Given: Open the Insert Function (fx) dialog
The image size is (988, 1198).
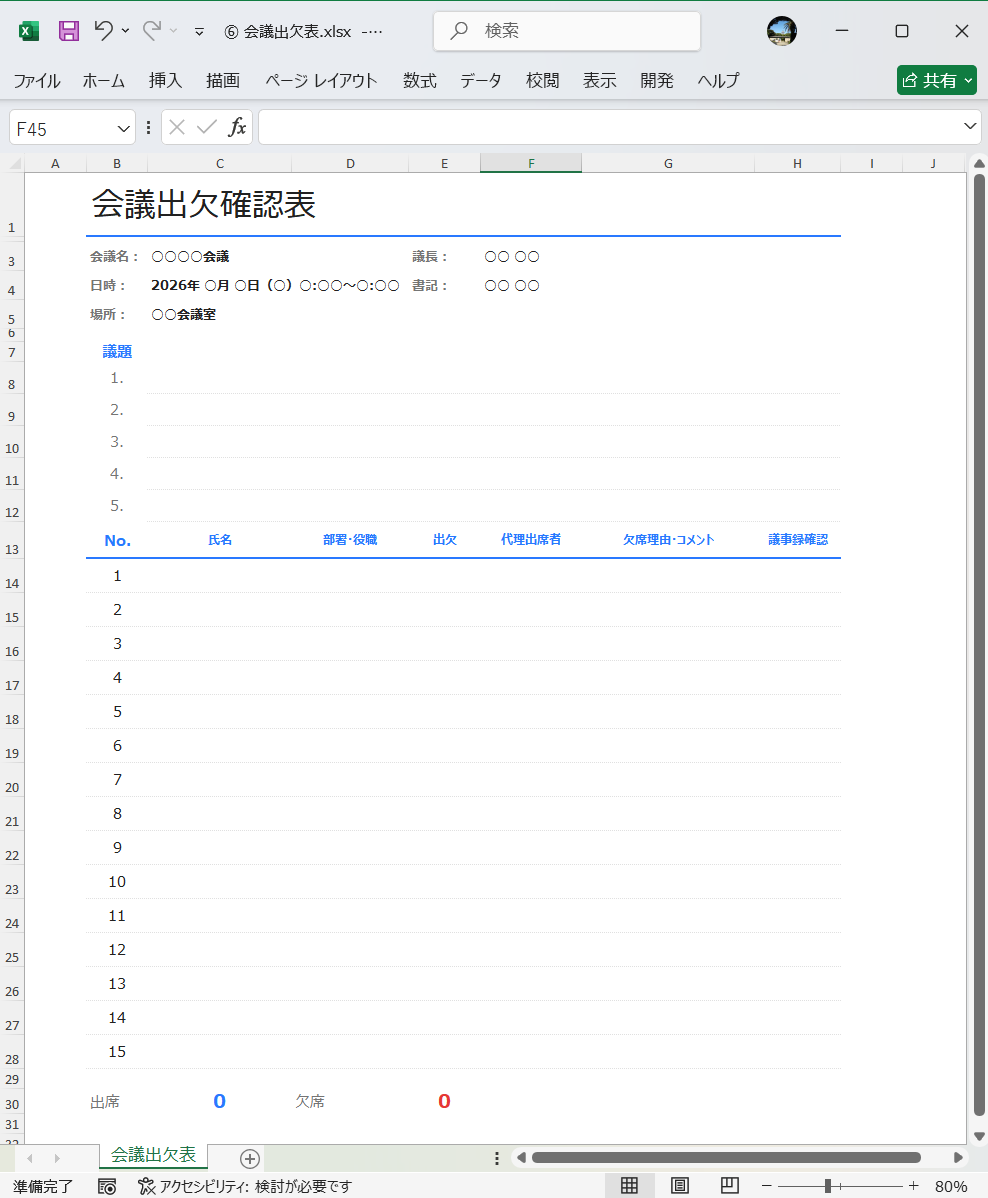Looking at the screenshot, I should pyautogui.click(x=237, y=127).
